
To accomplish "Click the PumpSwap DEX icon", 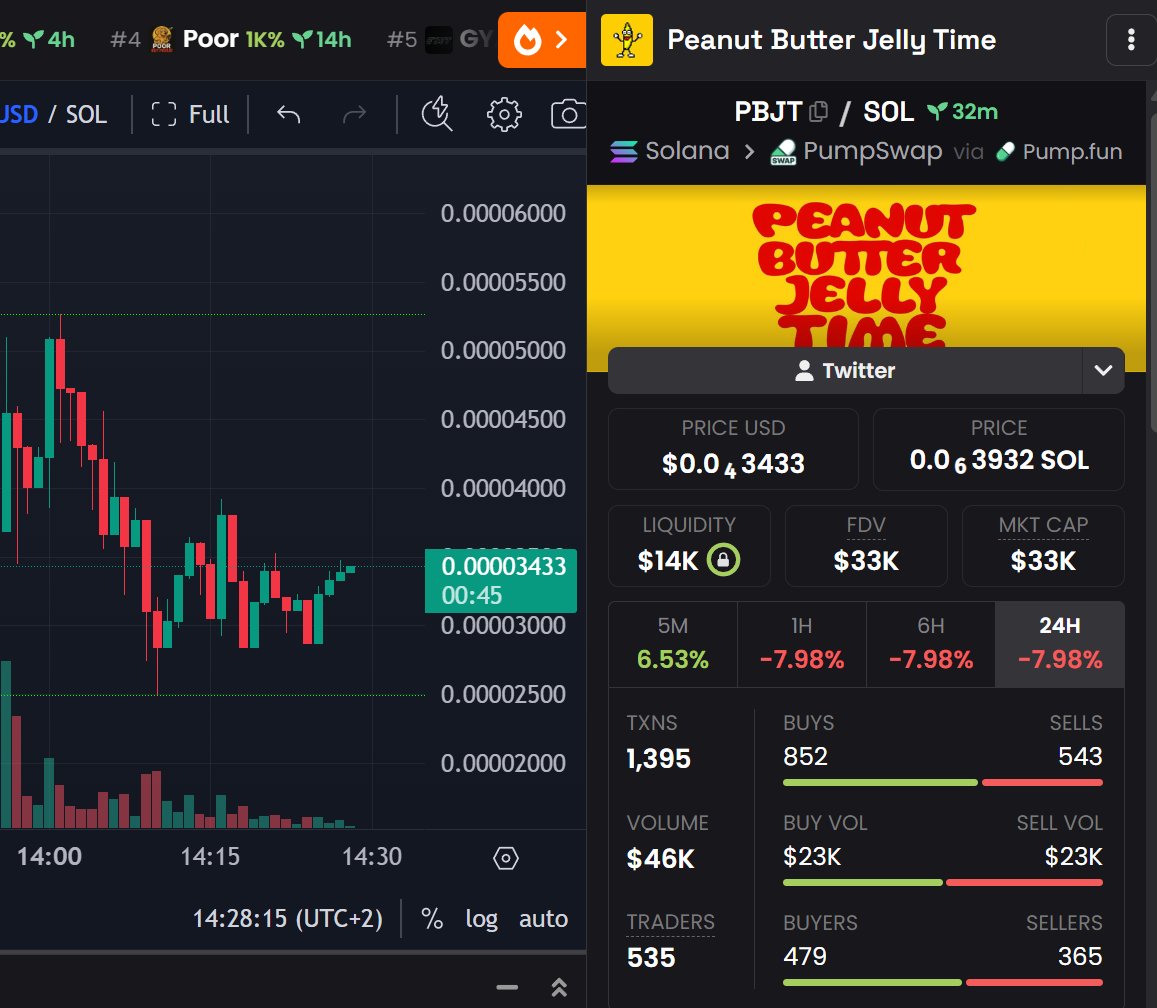I will [783, 152].
